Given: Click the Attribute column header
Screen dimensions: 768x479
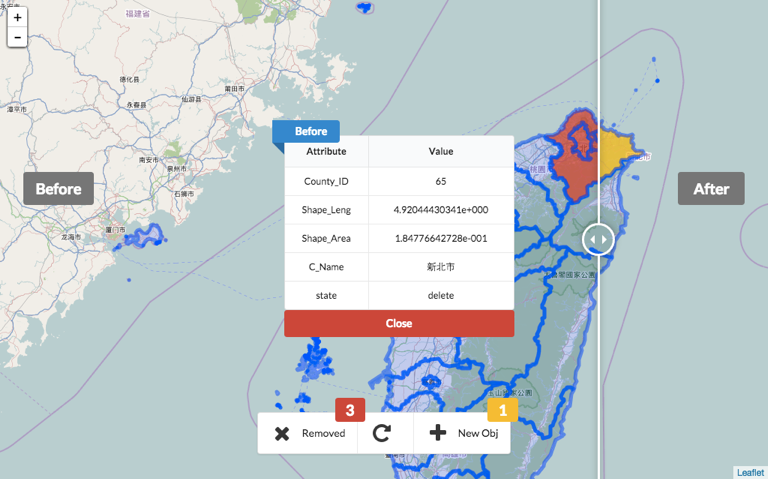Looking at the screenshot, I should [x=326, y=151].
